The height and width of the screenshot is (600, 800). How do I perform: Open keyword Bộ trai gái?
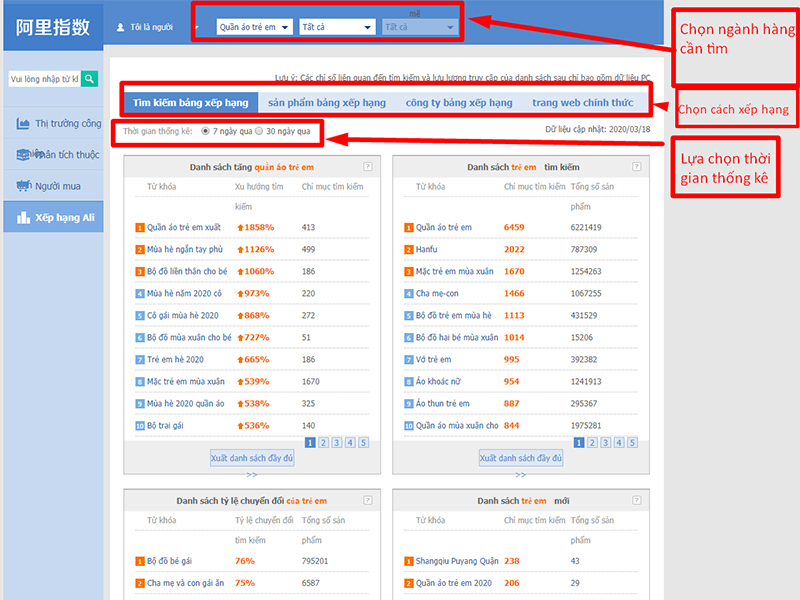coord(165,426)
